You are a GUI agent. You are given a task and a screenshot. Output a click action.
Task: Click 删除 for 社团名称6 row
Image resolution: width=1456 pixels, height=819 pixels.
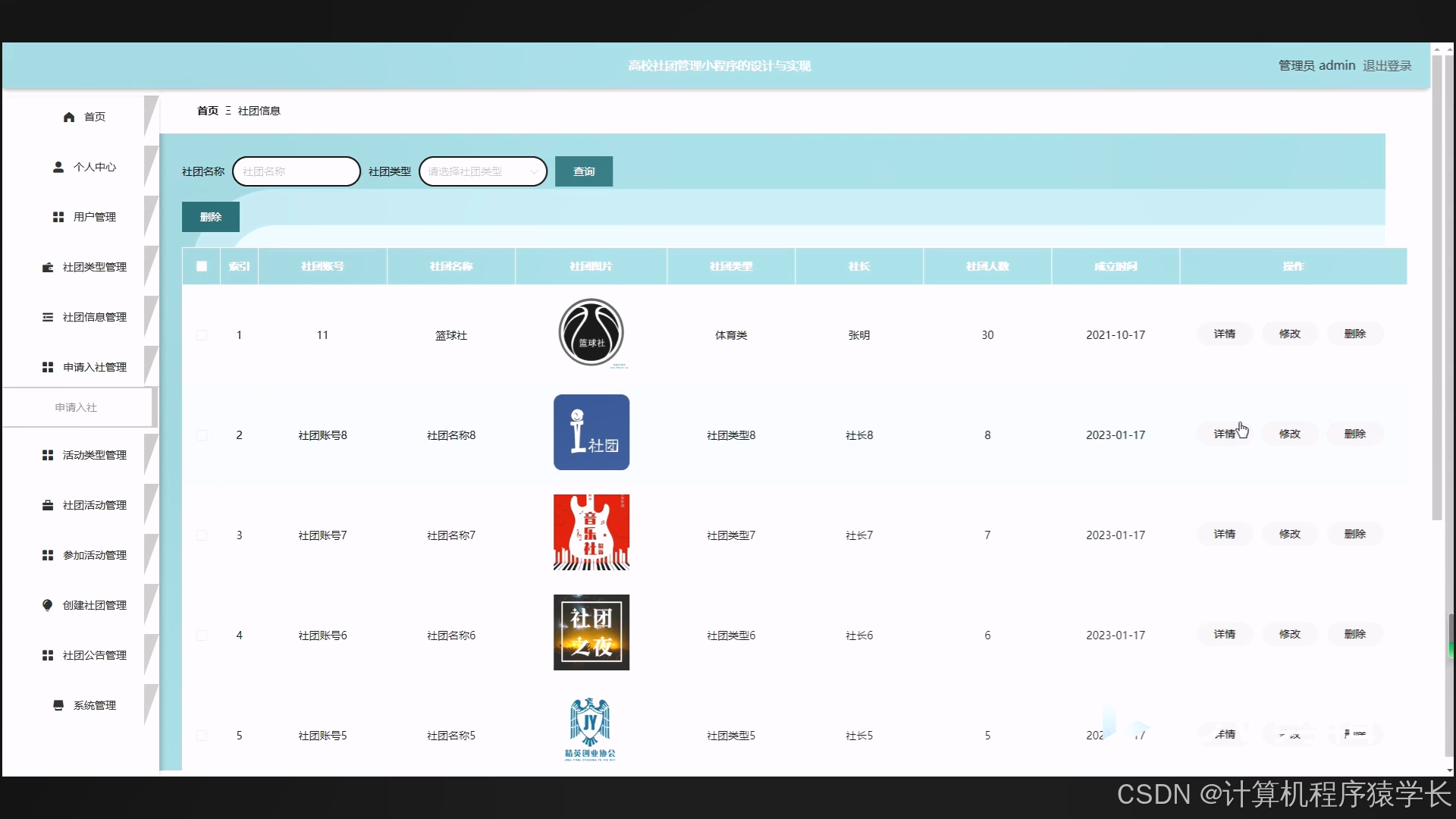[1355, 634]
